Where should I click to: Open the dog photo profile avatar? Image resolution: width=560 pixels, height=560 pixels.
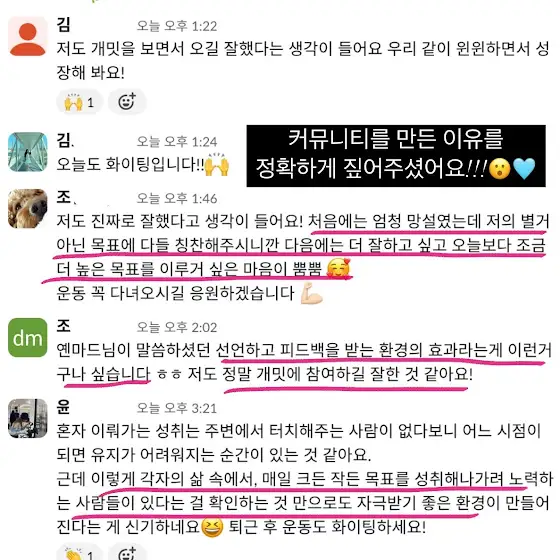28,209
